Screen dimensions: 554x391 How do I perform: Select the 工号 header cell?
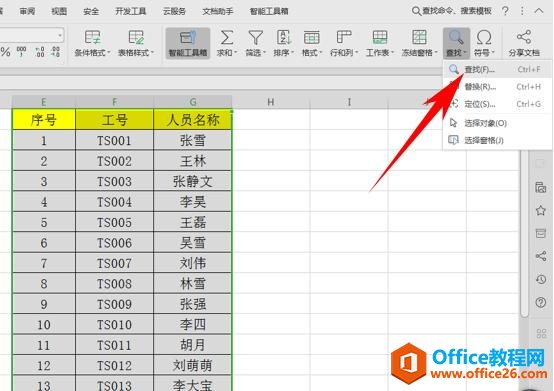tap(114, 120)
